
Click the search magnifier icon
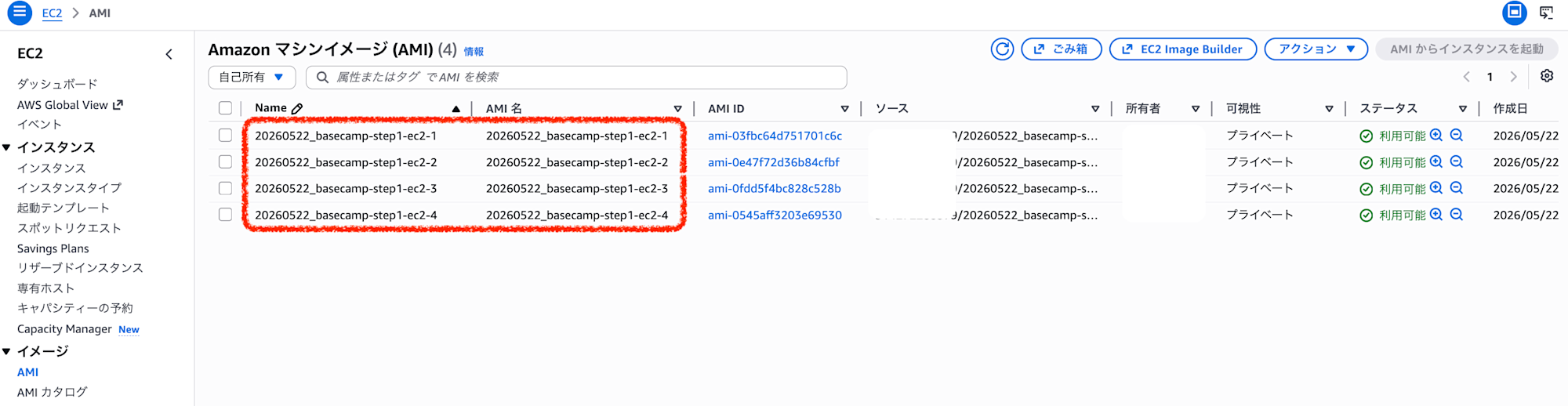coord(322,77)
